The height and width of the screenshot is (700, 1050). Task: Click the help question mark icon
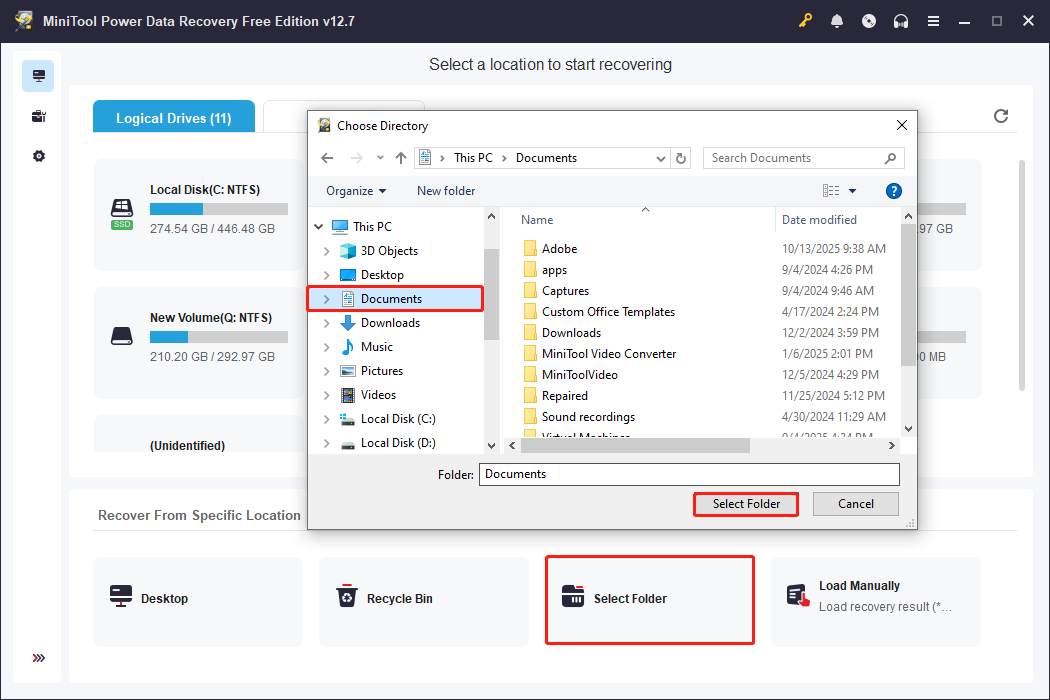(894, 191)
